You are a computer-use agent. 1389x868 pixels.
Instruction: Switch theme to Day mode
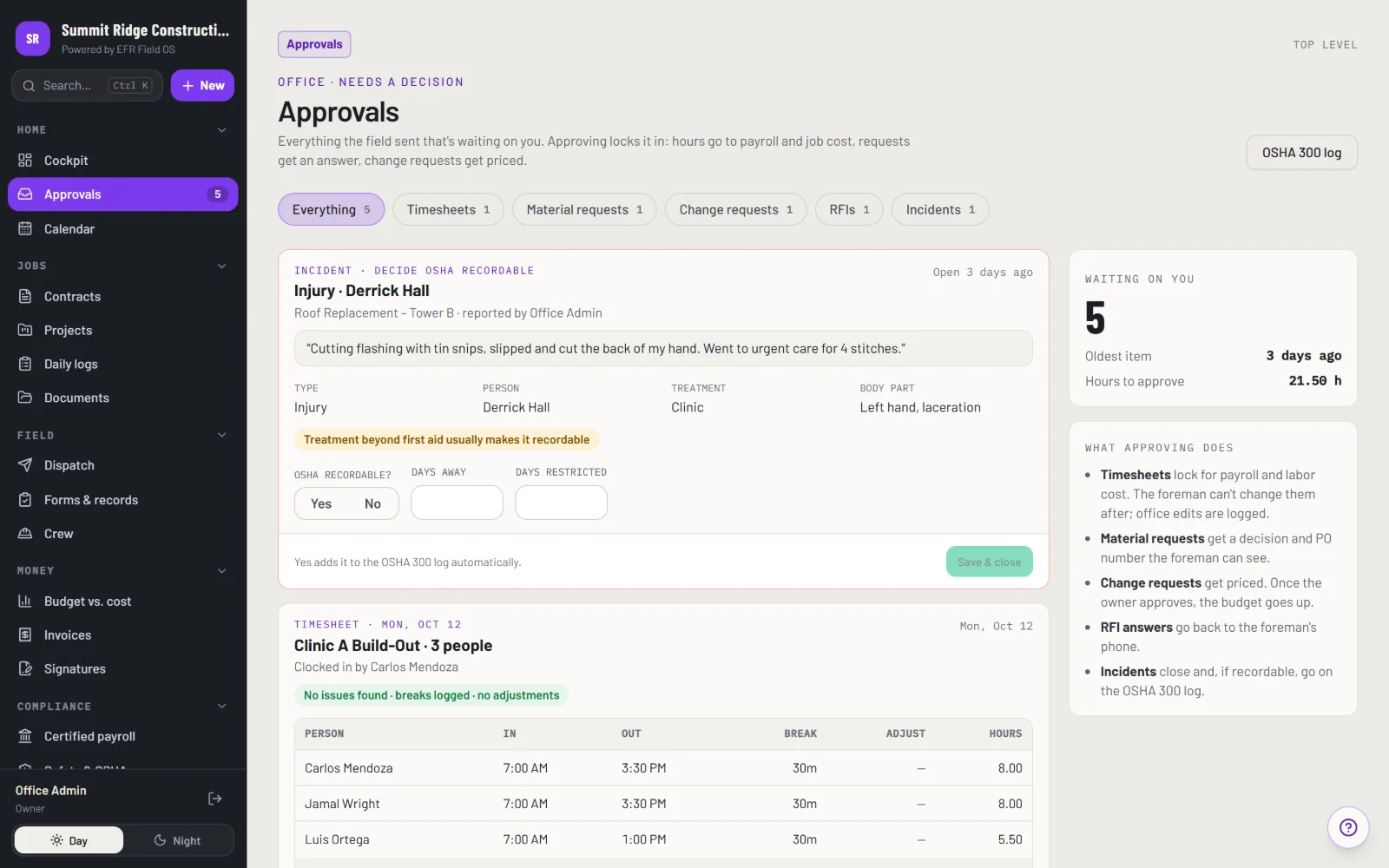point(69,840)
